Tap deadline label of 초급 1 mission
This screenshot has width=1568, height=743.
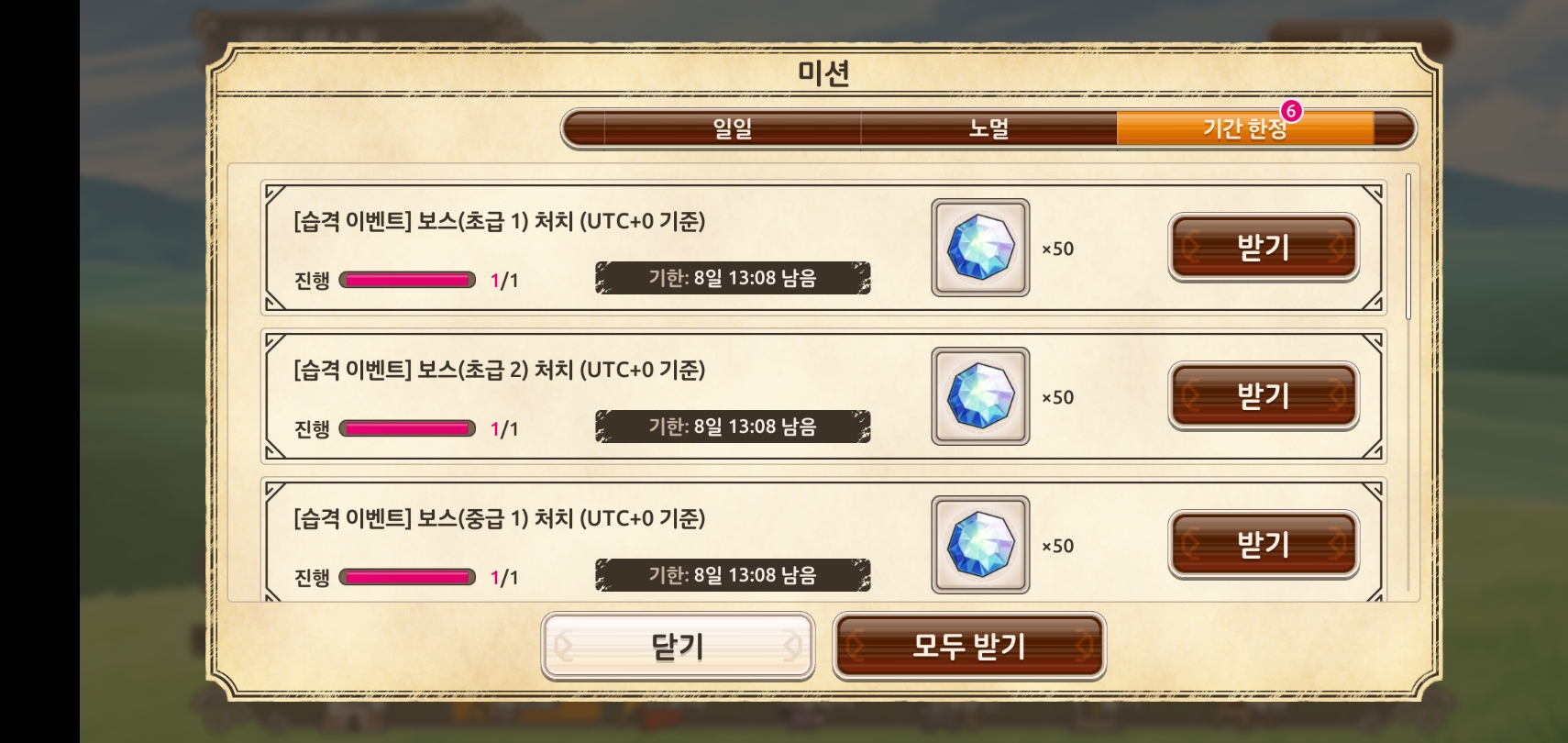[x=733, y=278]
